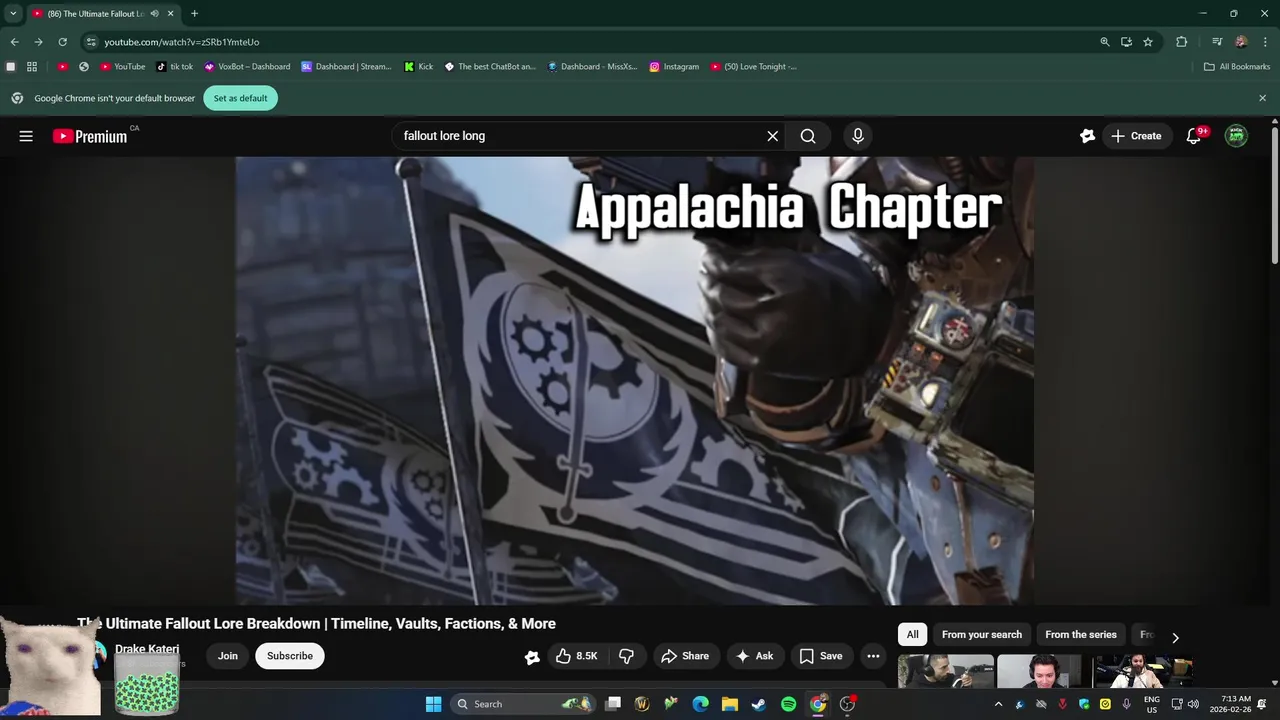
Task: Clear the search query with the X
Action: click(772, 136)
